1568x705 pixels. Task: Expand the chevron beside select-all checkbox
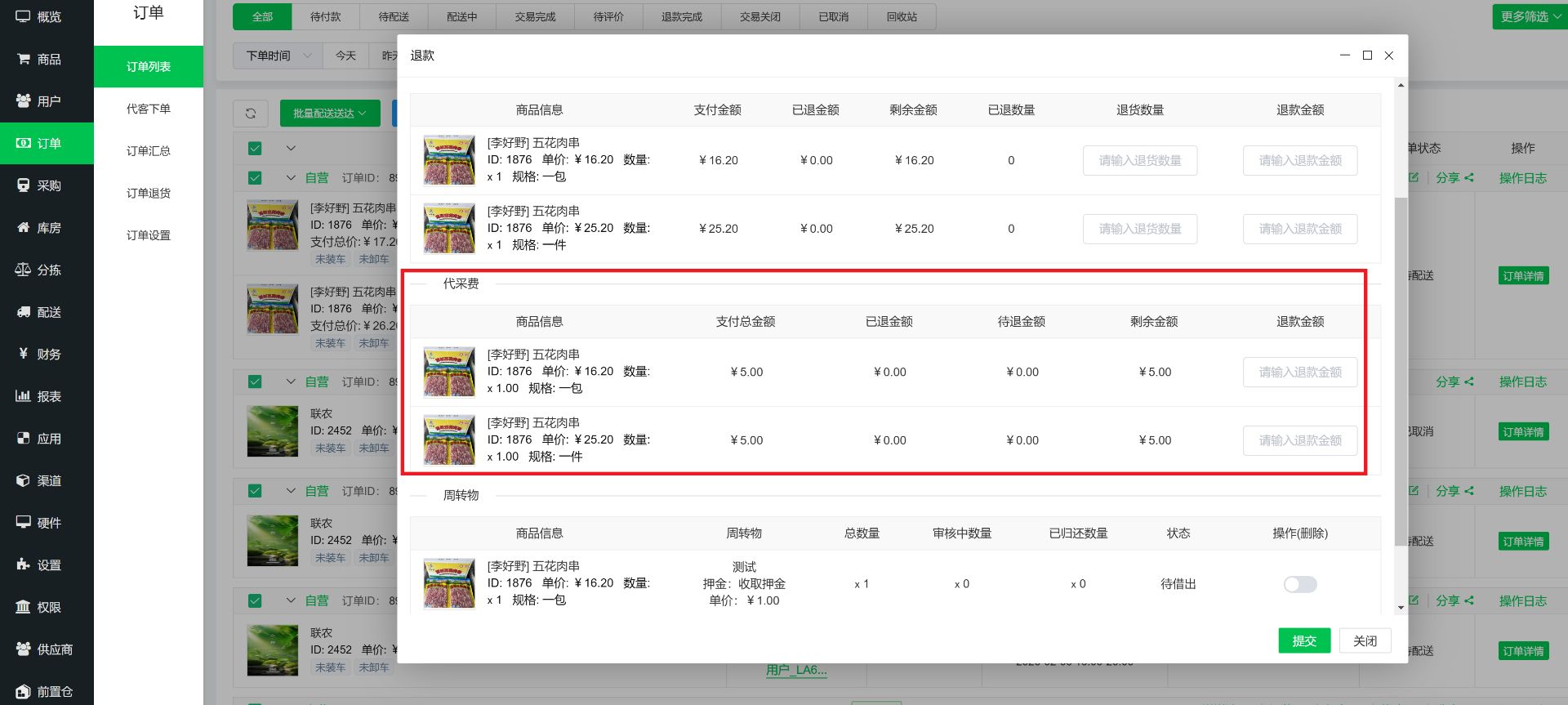tap(291, 148)
